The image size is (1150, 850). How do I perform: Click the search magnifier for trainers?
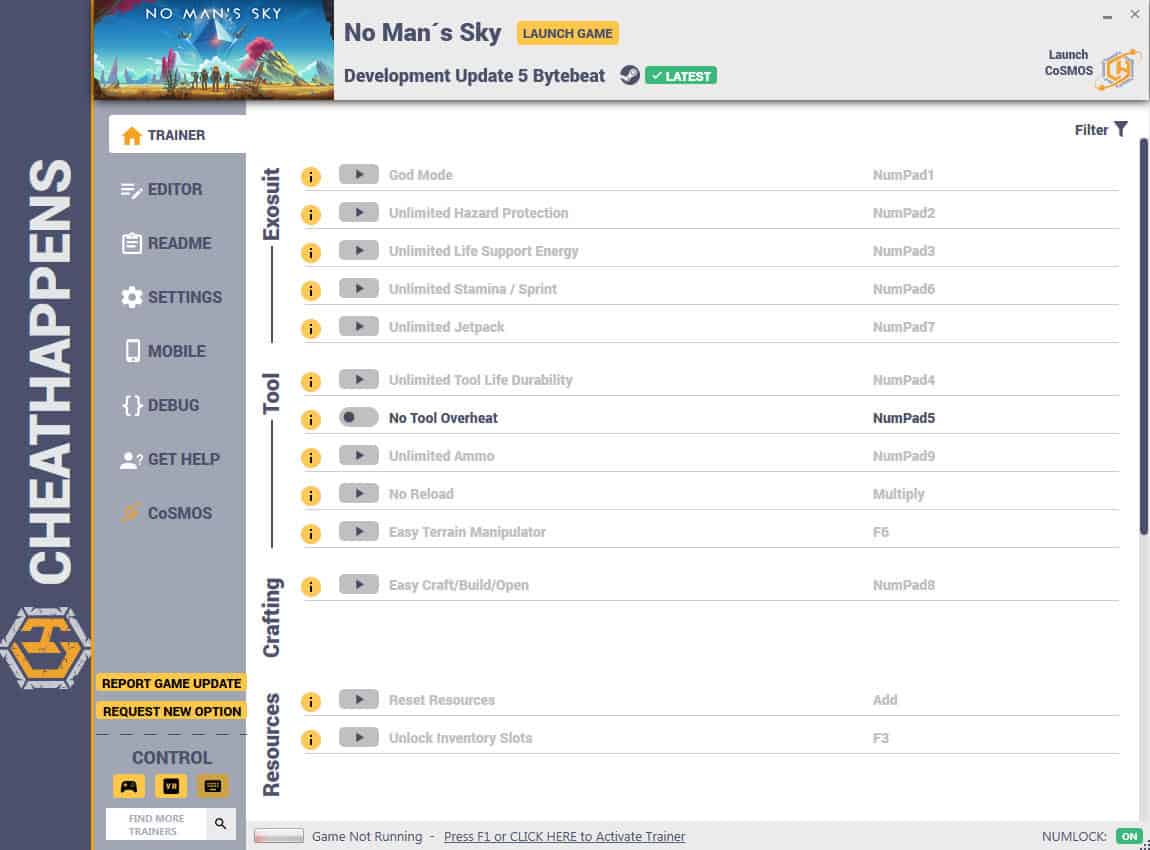coord(220,824)
